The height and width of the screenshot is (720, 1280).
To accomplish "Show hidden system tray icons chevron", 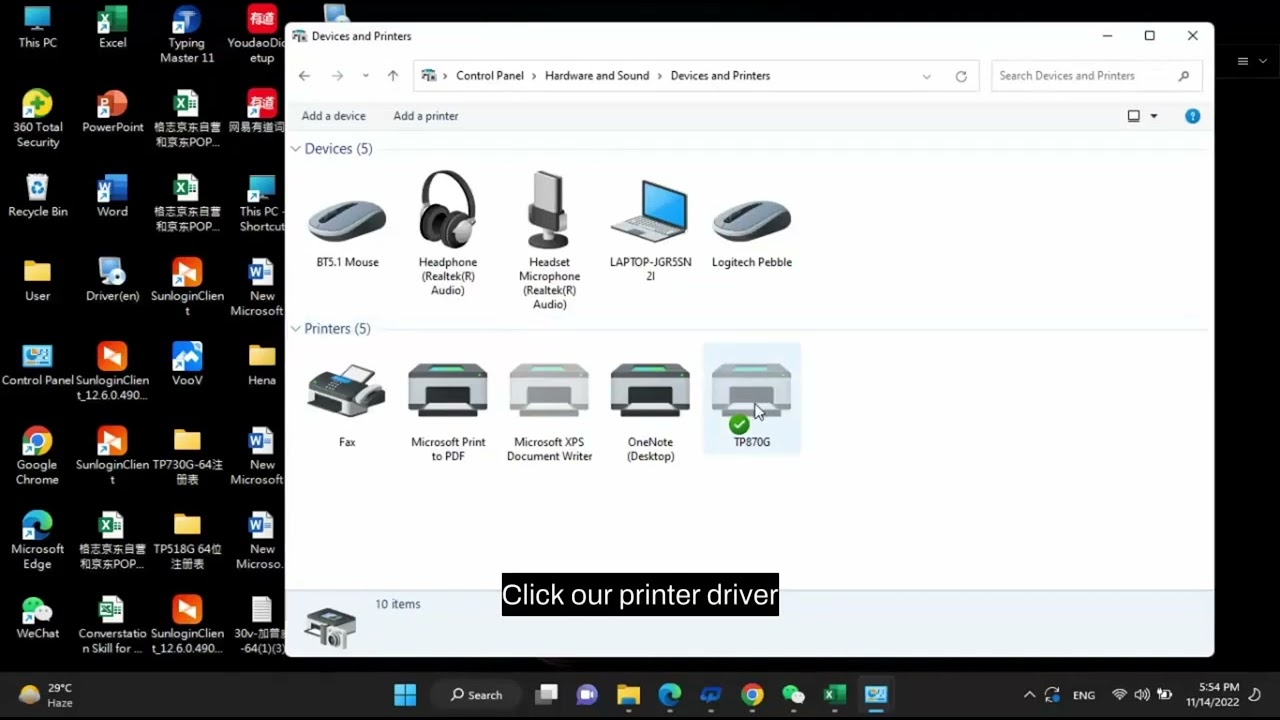I will (1029, 695).
